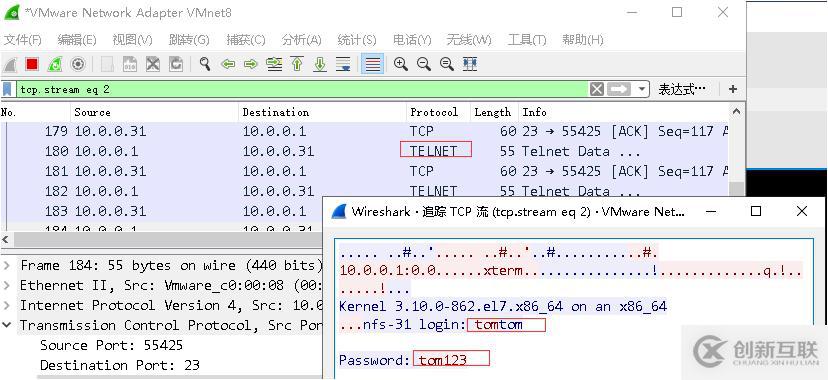The width and height of the screenshot is (828, 380).
Task: Reset text to normal size
Action: pyautogui.click(x=447, y=64)
